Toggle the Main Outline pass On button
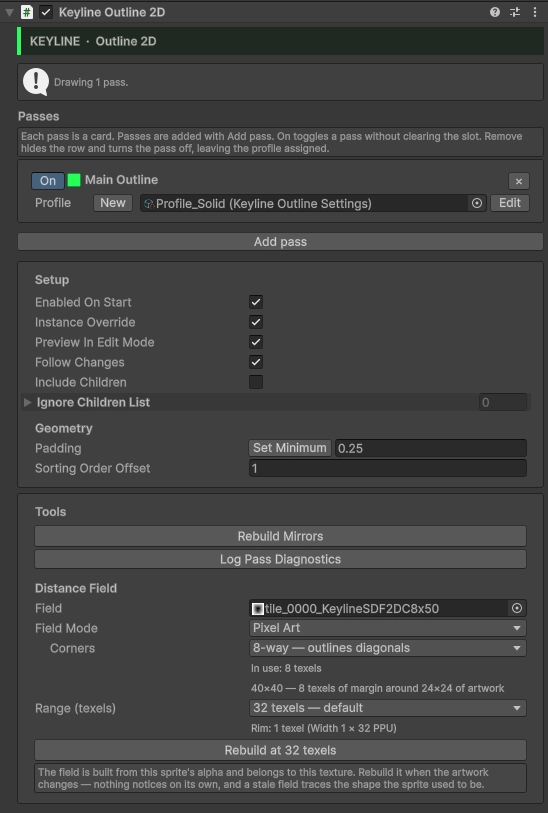548x813 pixels. pos(48,180)
